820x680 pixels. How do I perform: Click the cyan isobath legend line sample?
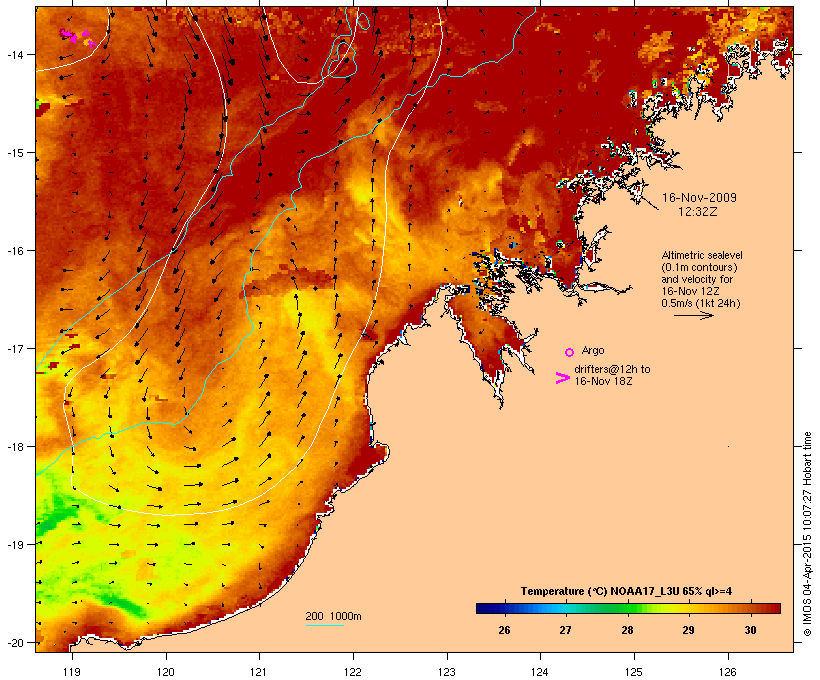coord(325,625)
